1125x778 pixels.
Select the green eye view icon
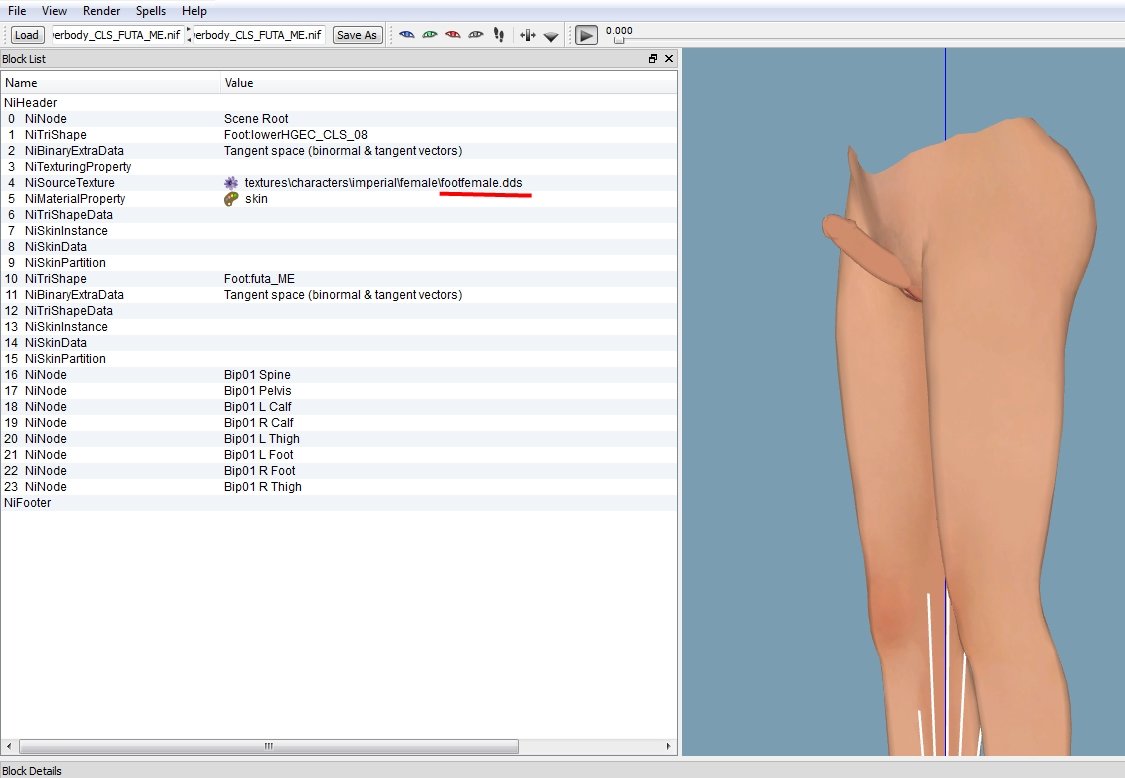click(430, 34)
